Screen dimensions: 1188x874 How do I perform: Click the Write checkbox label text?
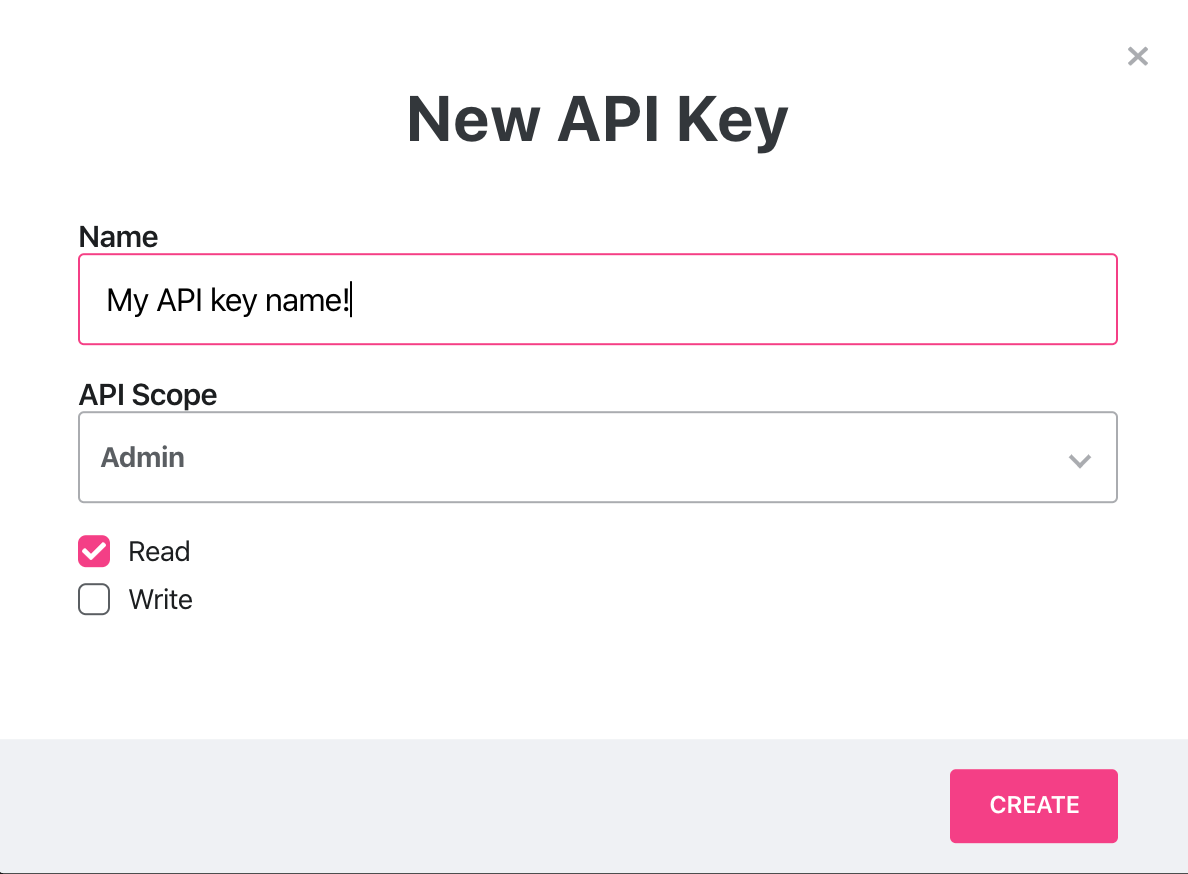coord(160,600)
